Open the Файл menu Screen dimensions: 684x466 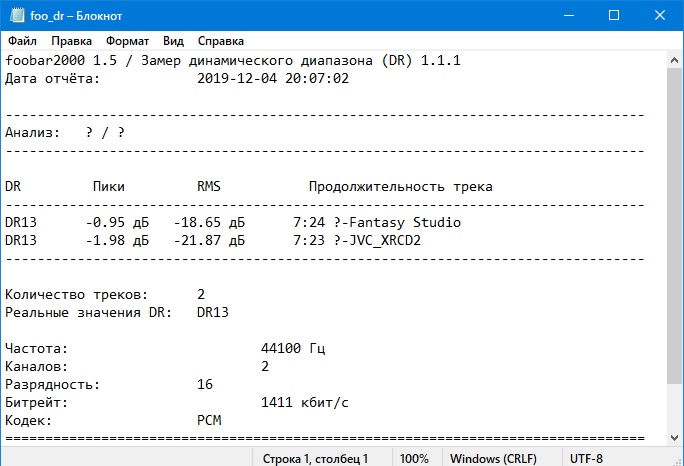click(22, 41)
